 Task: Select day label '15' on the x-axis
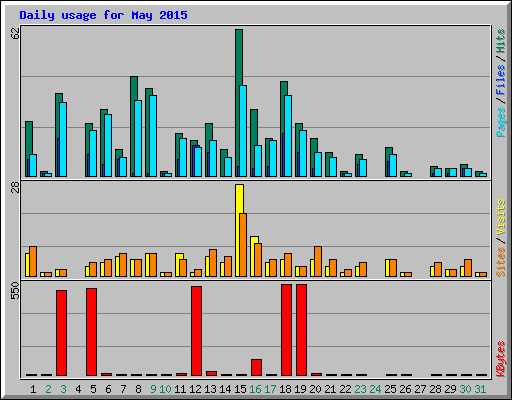[240, 389]
